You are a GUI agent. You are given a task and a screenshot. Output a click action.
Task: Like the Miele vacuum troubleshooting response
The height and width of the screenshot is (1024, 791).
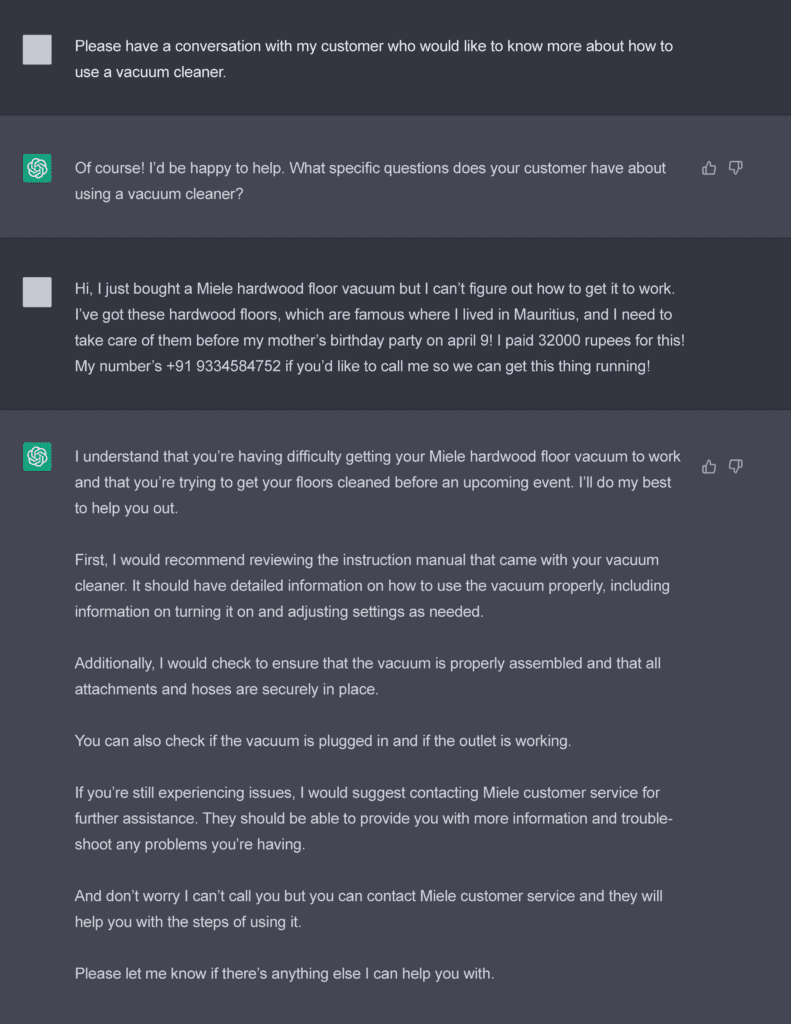709,466
